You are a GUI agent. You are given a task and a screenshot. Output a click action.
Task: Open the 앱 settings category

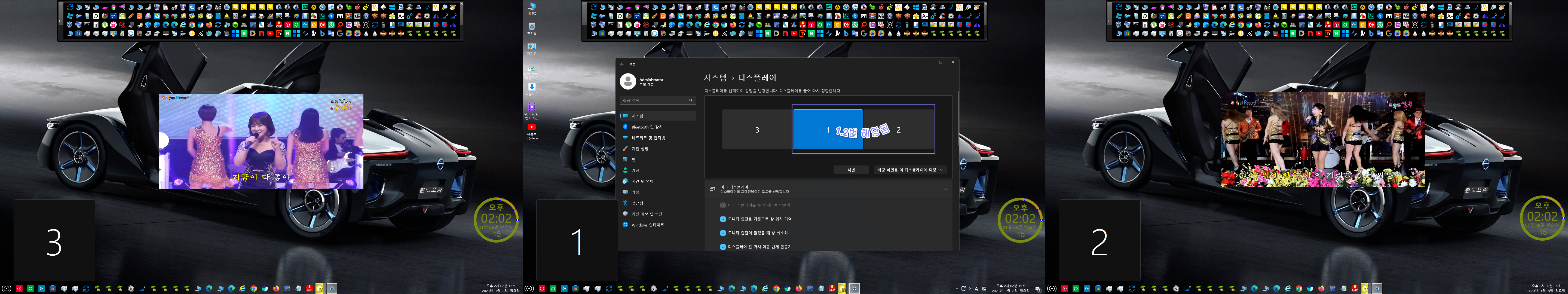(x=657, y=160)
